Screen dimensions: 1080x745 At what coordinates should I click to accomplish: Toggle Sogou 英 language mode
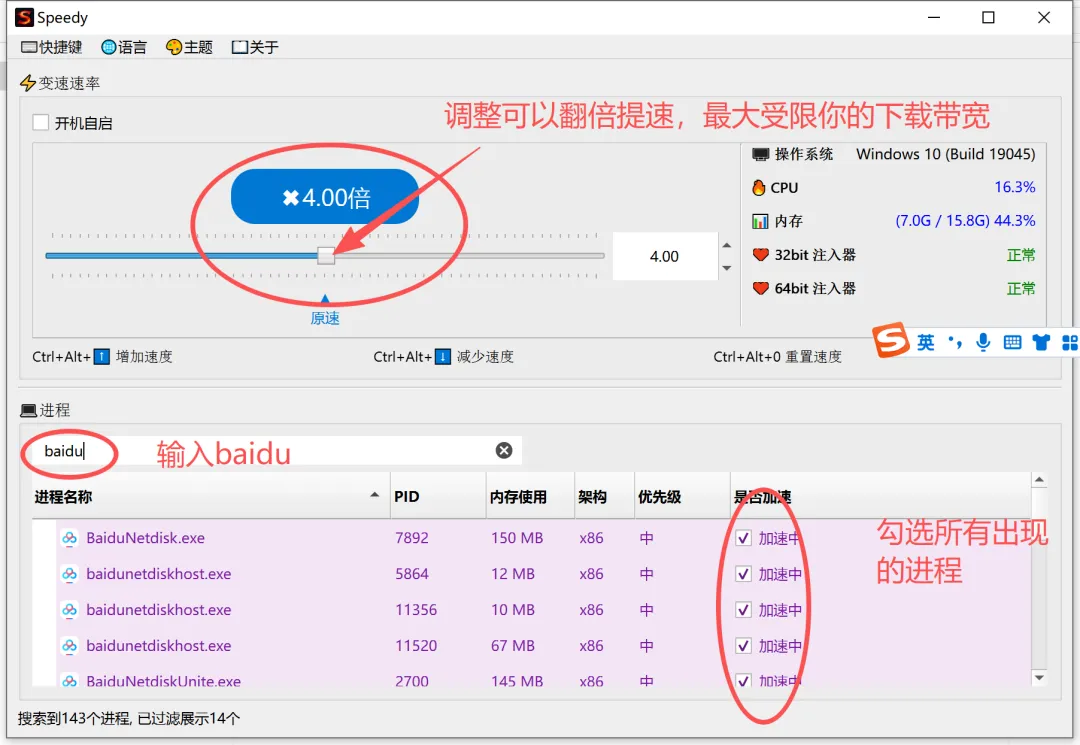(x=925, y=342)
